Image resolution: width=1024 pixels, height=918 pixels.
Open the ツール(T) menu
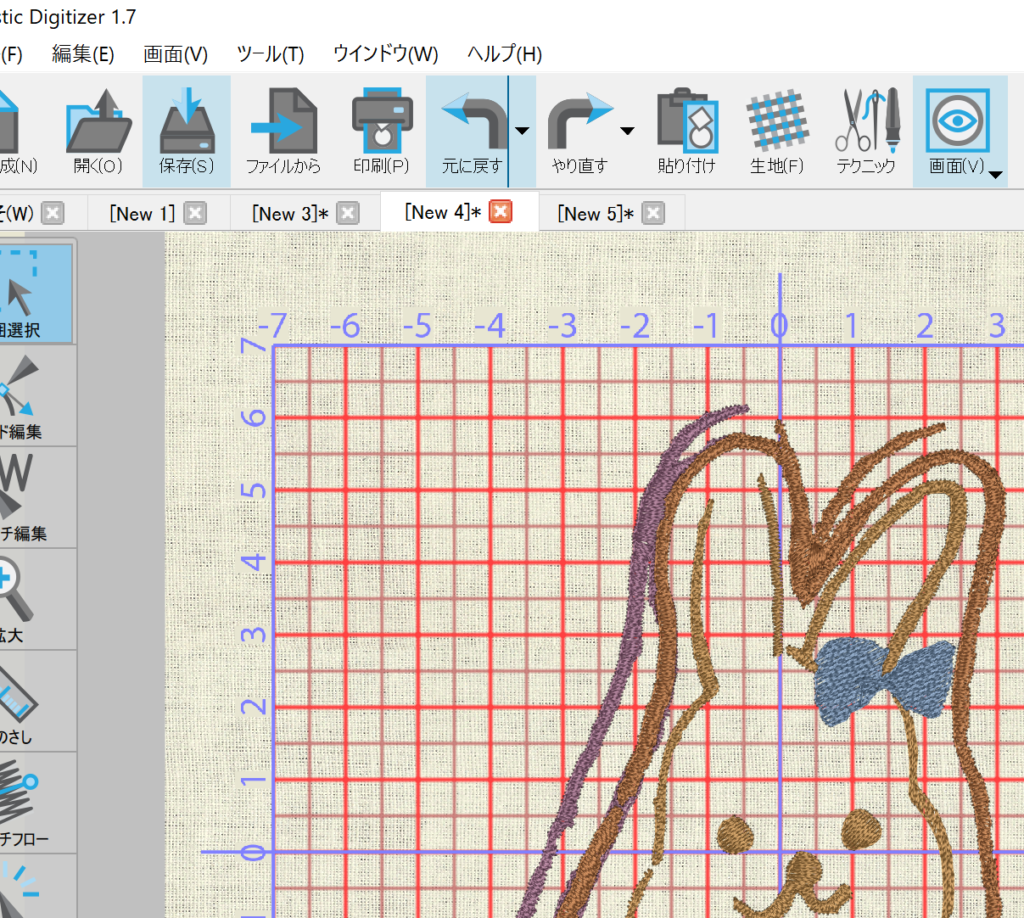tap(270, 54)
